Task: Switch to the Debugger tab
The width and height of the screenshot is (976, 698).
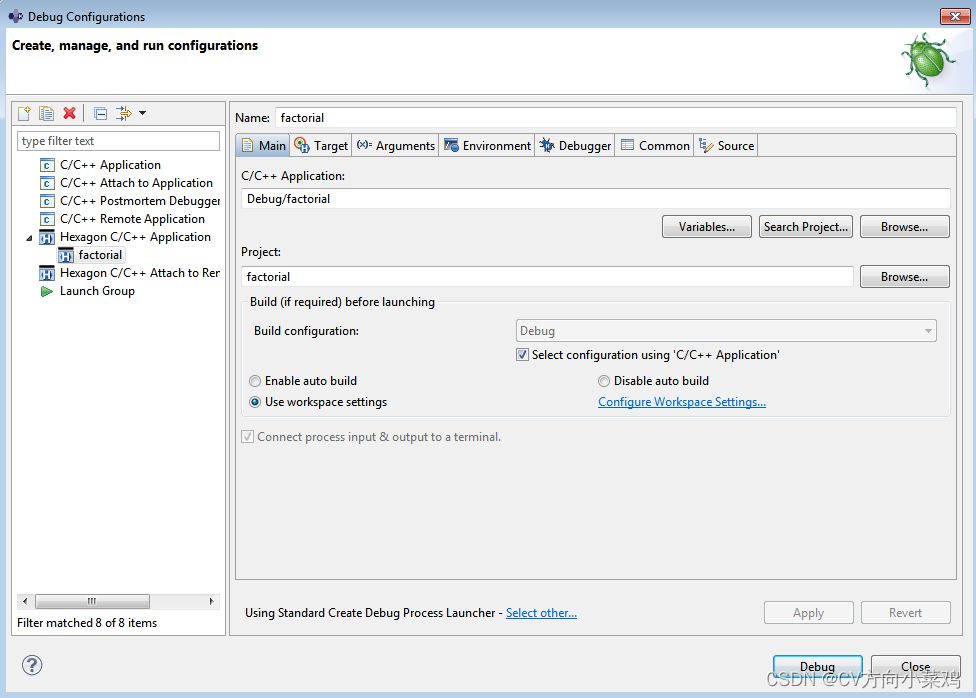Action: point(575,146)
